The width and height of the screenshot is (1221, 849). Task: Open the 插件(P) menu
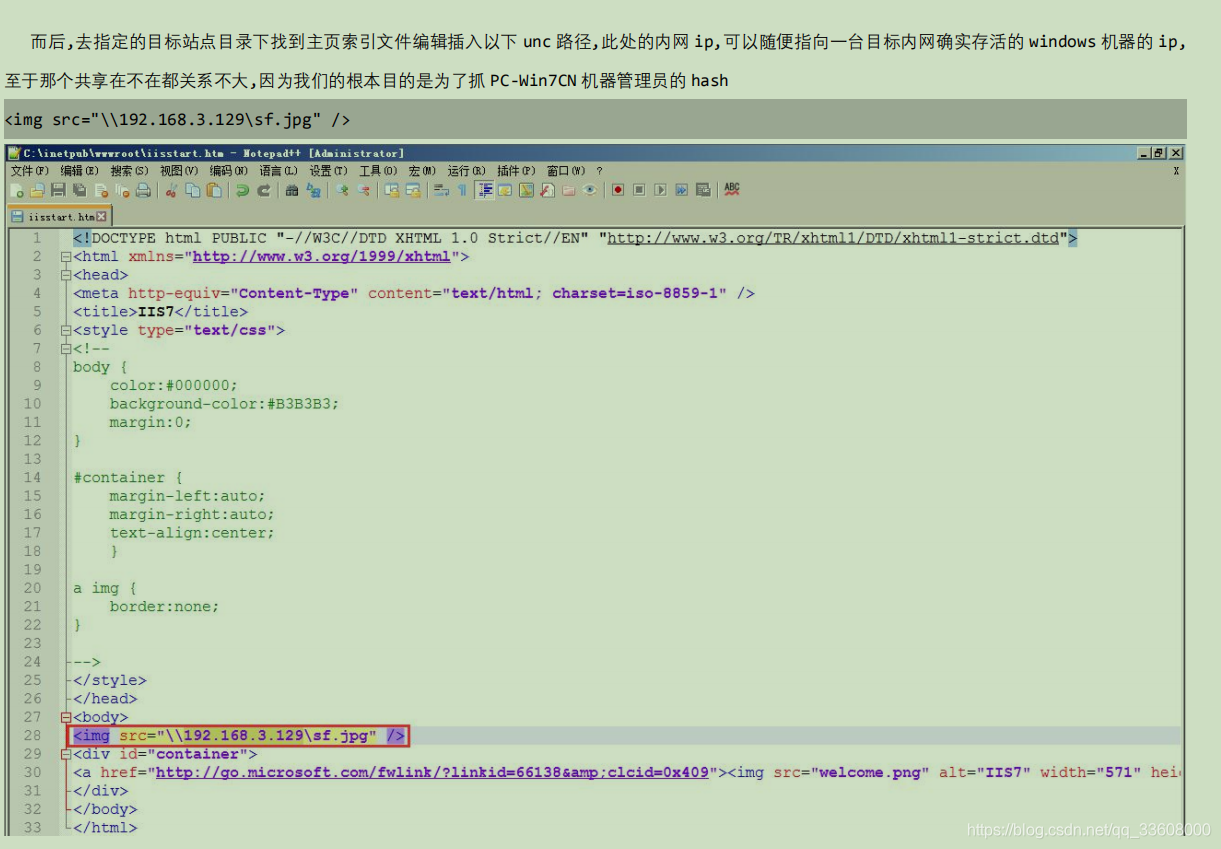pos(516,171)
